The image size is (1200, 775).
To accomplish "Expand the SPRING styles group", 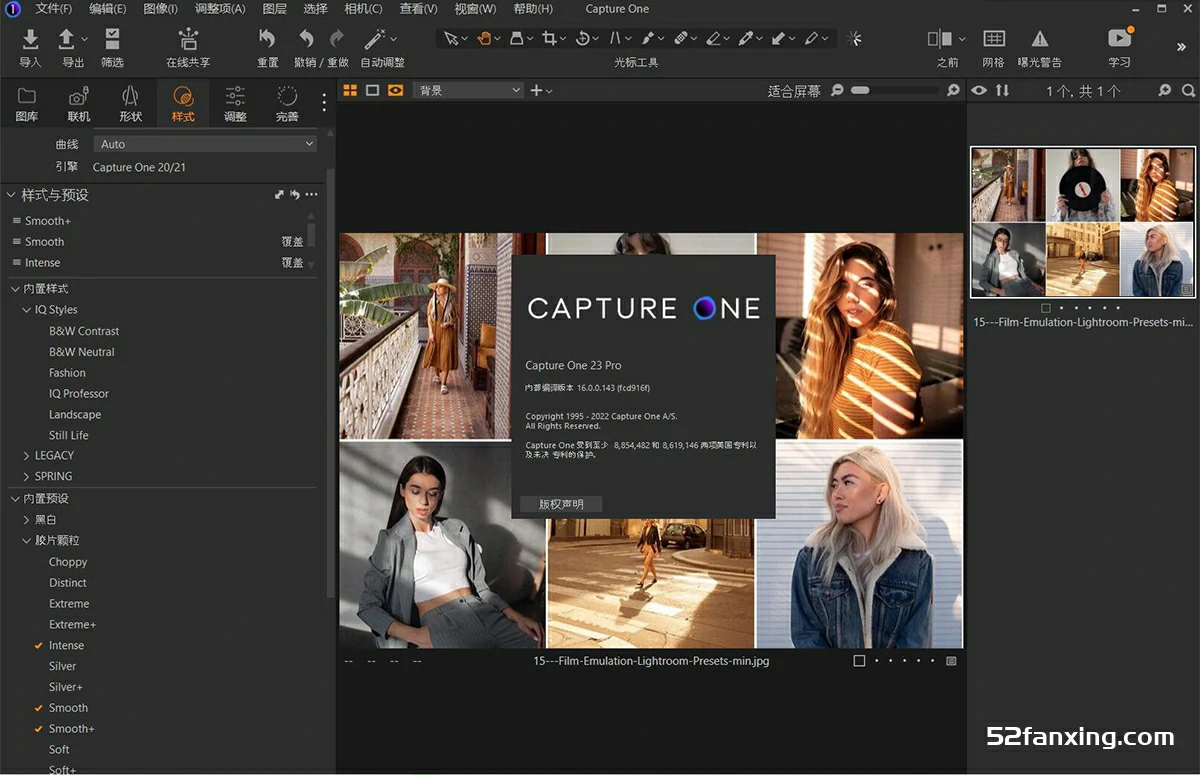I will [x=27, y=477].
